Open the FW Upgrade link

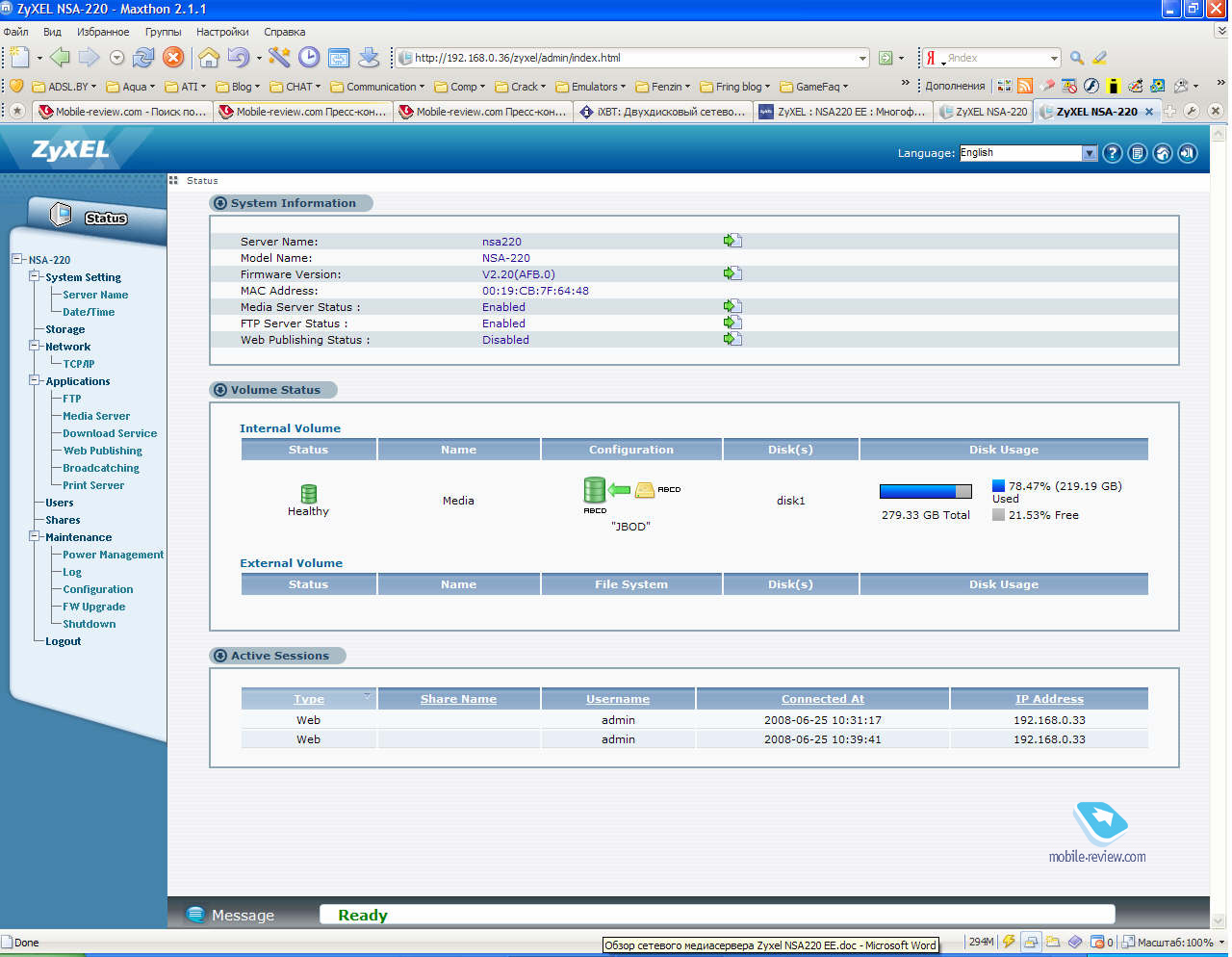pos(94,607)
